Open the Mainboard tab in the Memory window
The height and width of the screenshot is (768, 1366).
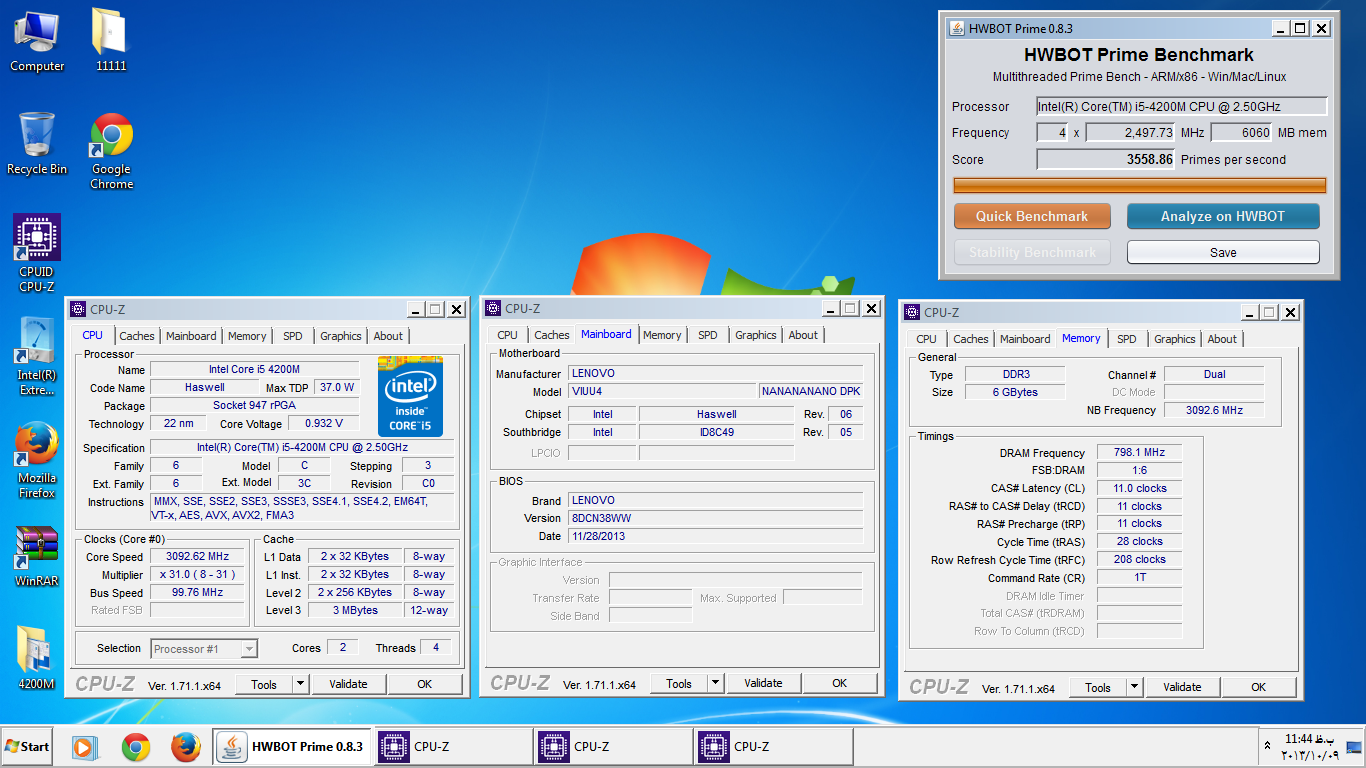point(1025,339)
